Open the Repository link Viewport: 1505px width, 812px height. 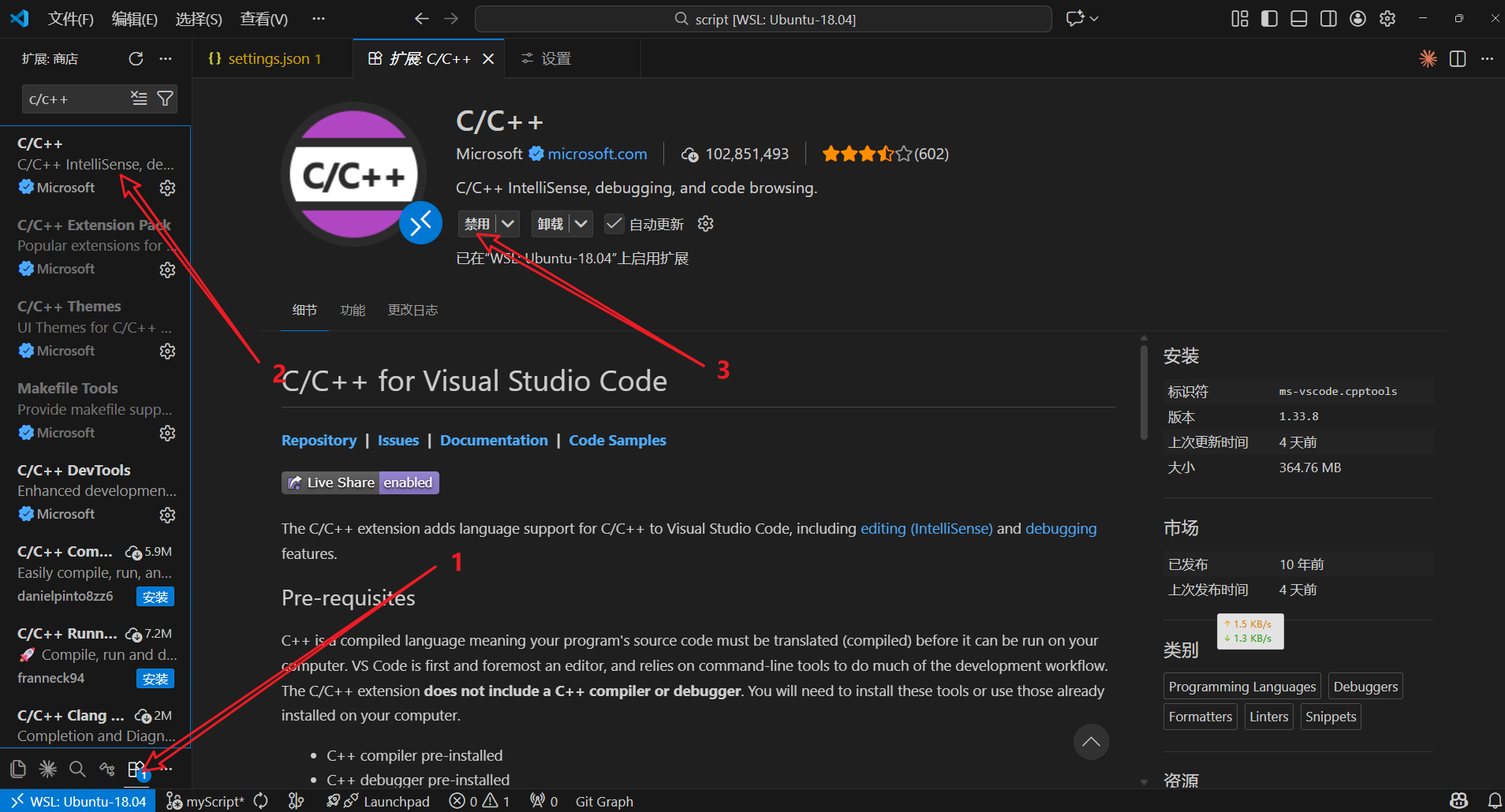pos(319,440)
